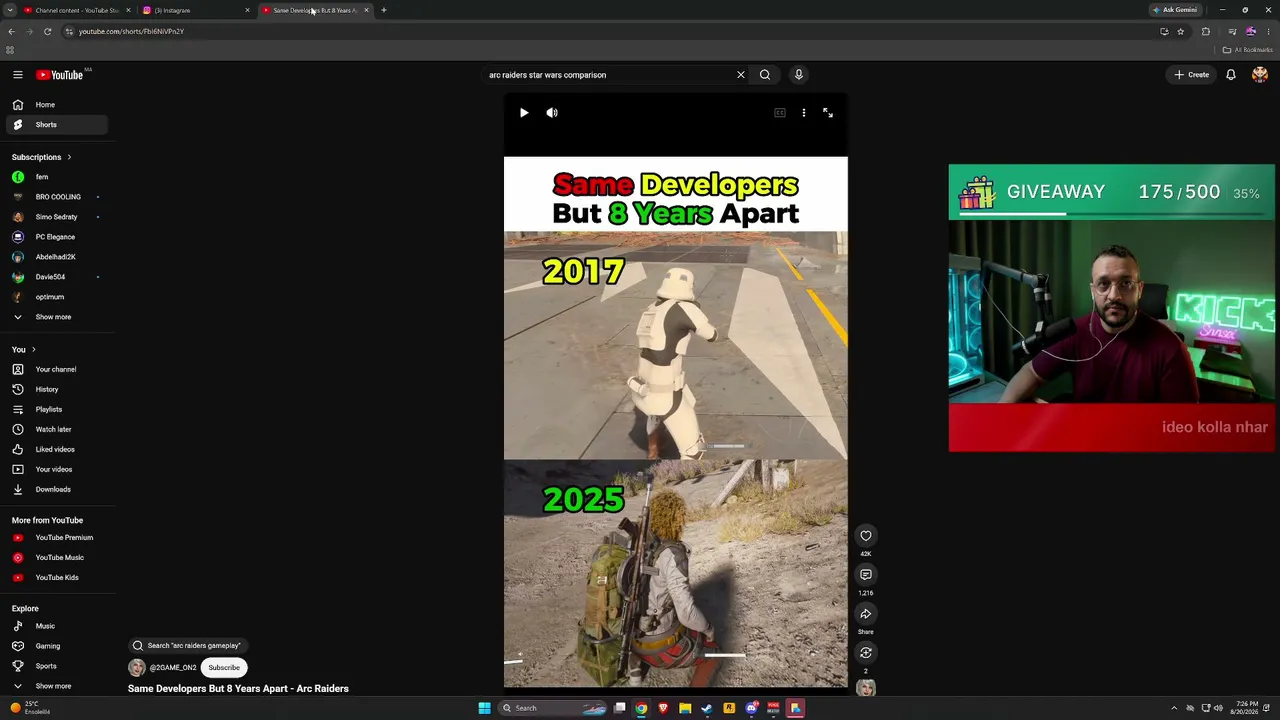Go to the YouTube home logo
The image size is (1280, 720).
[60, 75]
